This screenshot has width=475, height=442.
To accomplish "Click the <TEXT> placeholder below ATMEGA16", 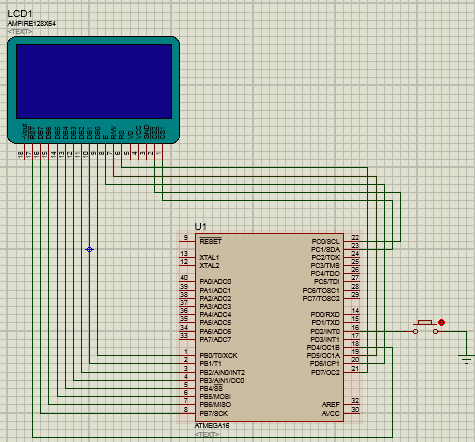I will 207,434.
